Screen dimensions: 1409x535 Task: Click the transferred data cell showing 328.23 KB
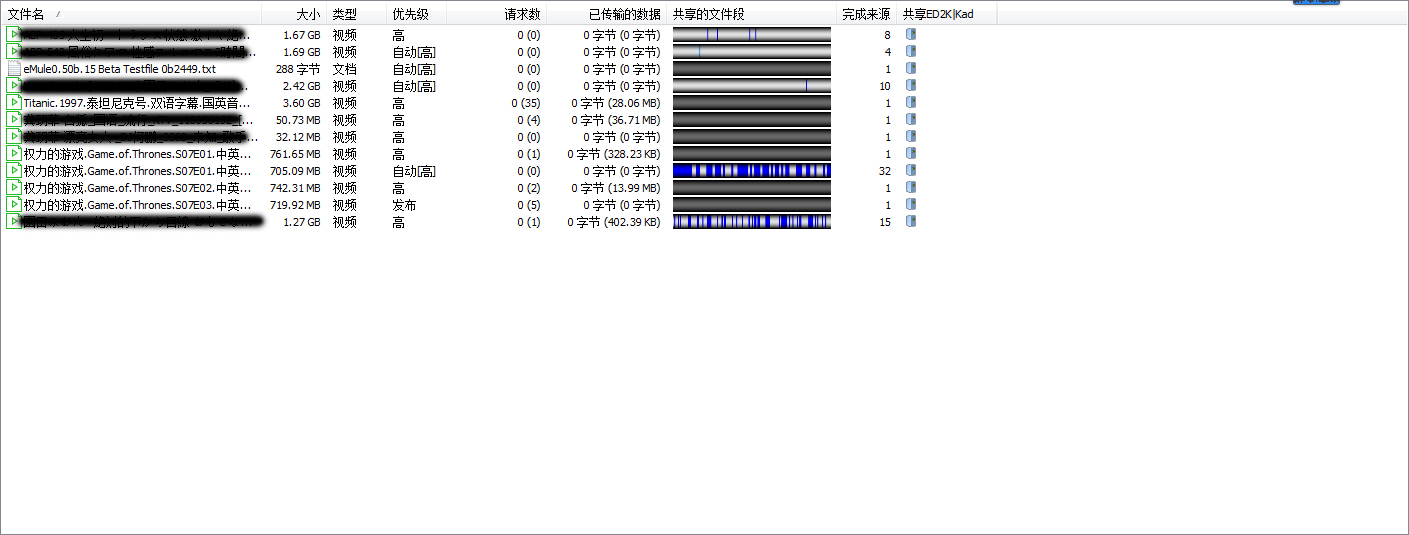click(613, 154)
